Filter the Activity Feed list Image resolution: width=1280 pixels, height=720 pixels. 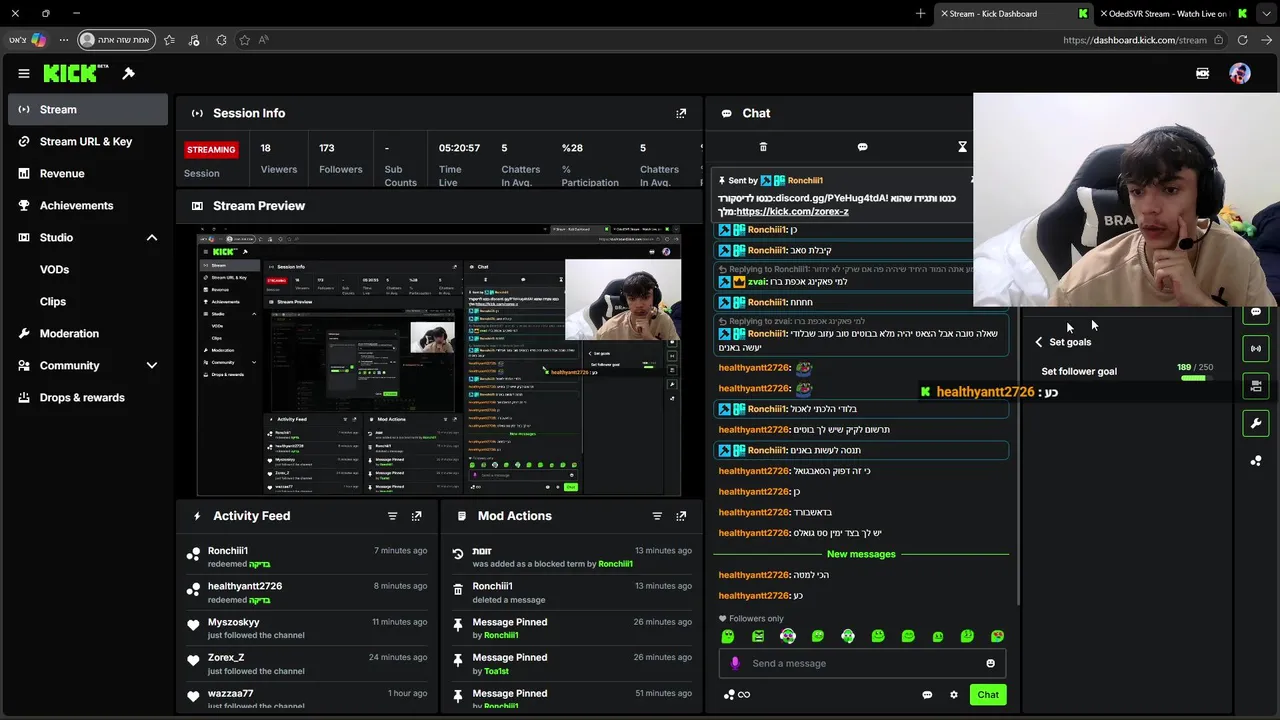[392, 516]
